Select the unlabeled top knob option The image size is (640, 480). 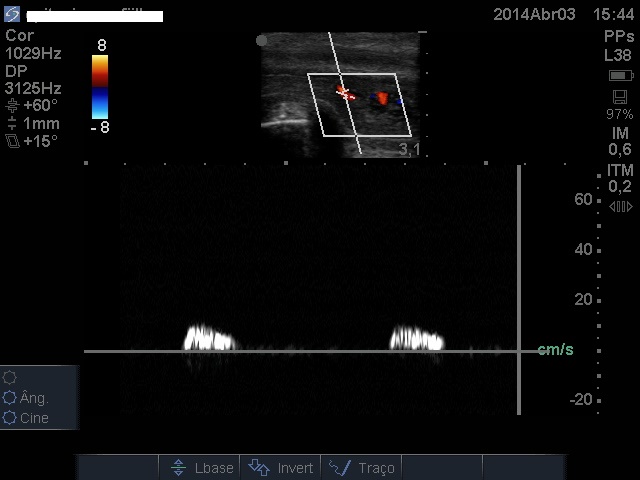(11, 377)
